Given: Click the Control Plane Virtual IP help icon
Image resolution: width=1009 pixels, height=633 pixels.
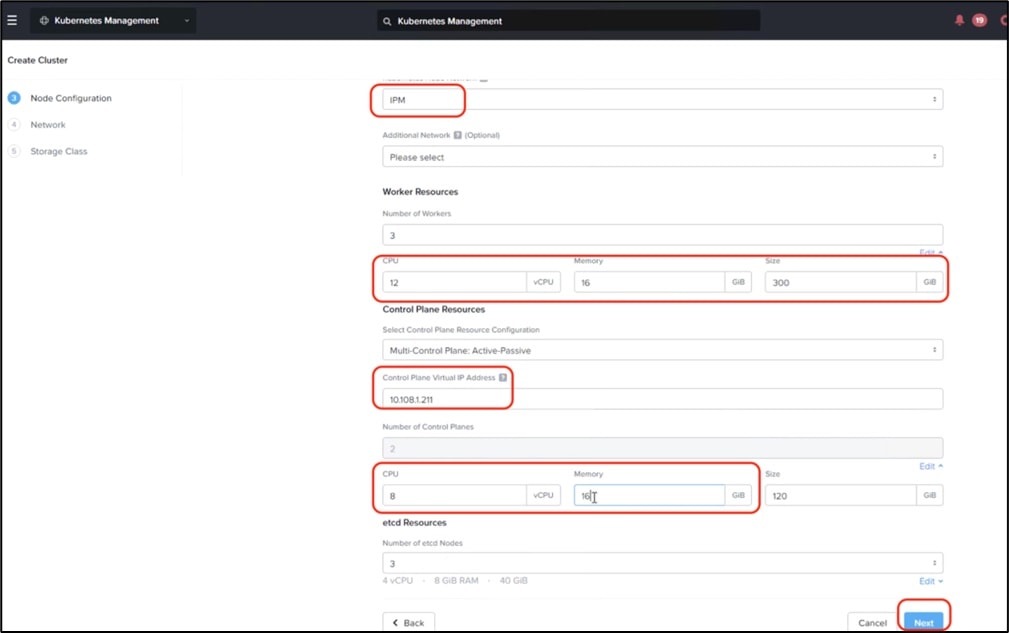Looking at the screenshot, I should pos(503,378).
